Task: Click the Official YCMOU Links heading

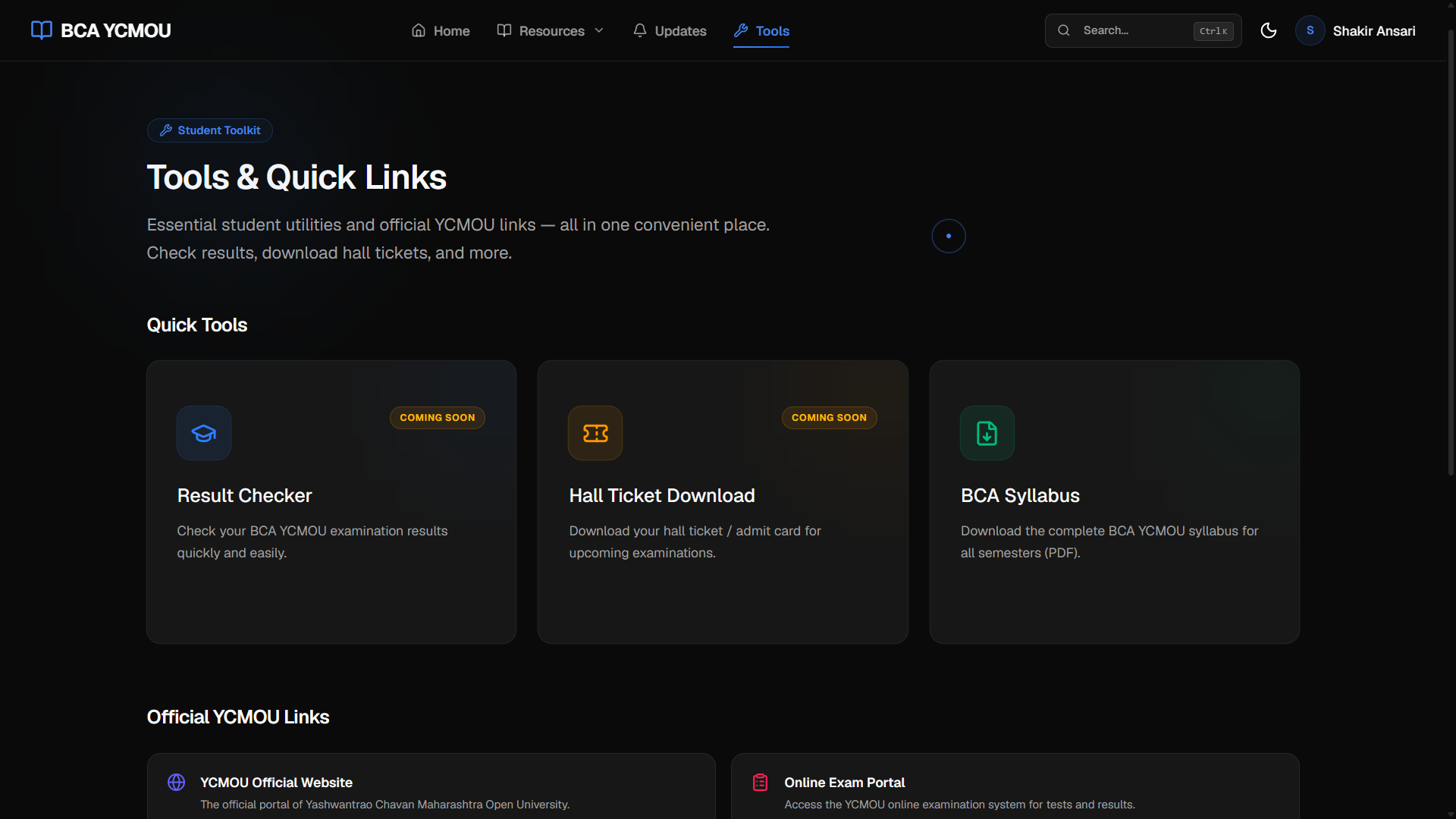Action: pos(238,717)
